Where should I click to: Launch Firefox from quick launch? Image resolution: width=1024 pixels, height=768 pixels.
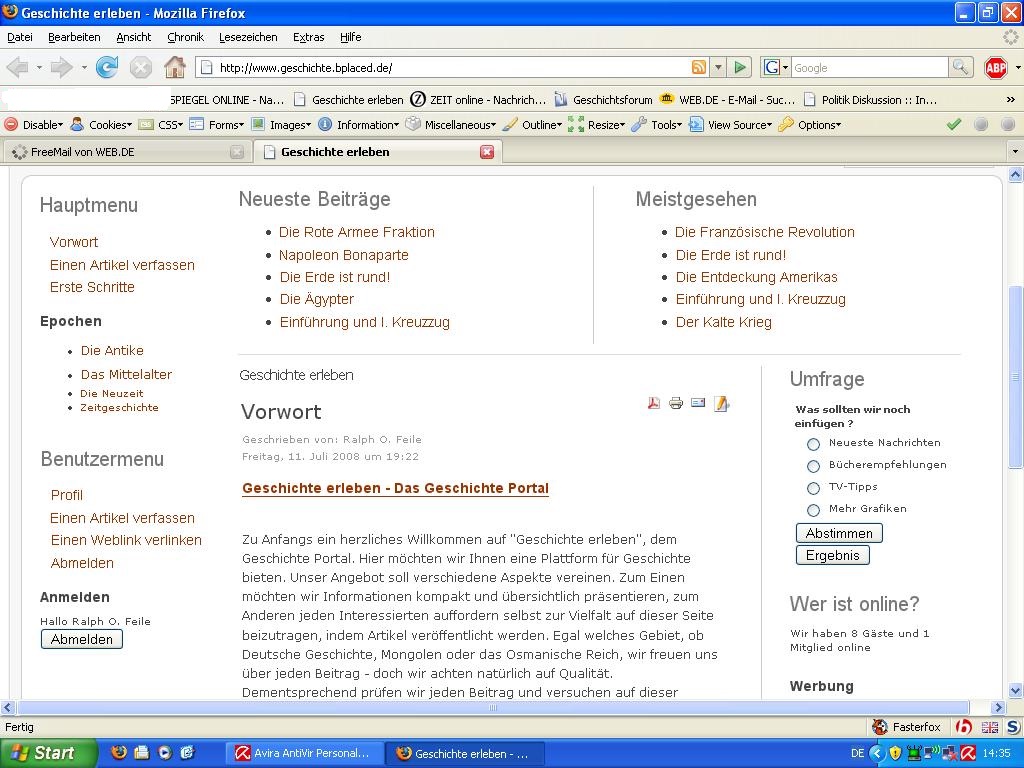click(119, 752)
